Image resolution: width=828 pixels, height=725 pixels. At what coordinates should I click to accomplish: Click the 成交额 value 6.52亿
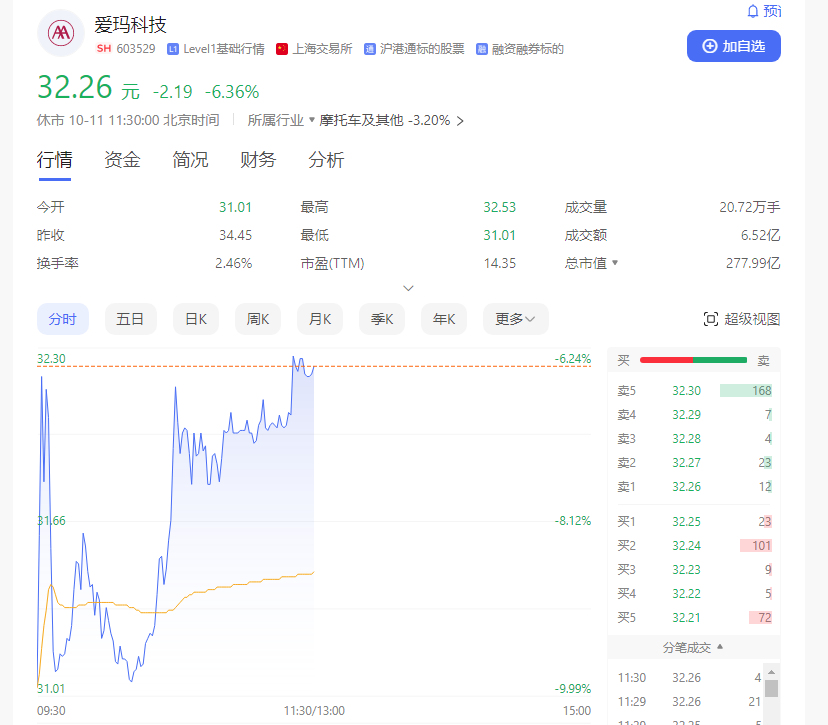(x=760, y=235)
